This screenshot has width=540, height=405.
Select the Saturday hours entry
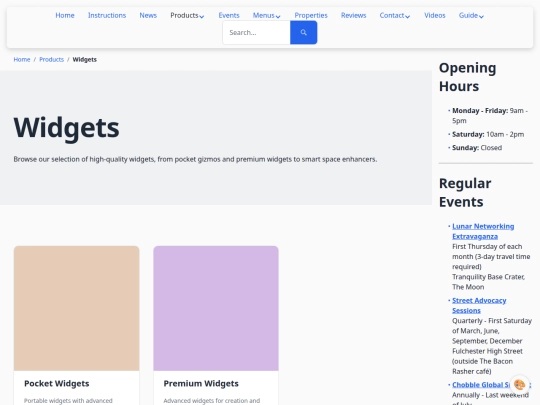(x=488, y=134)
